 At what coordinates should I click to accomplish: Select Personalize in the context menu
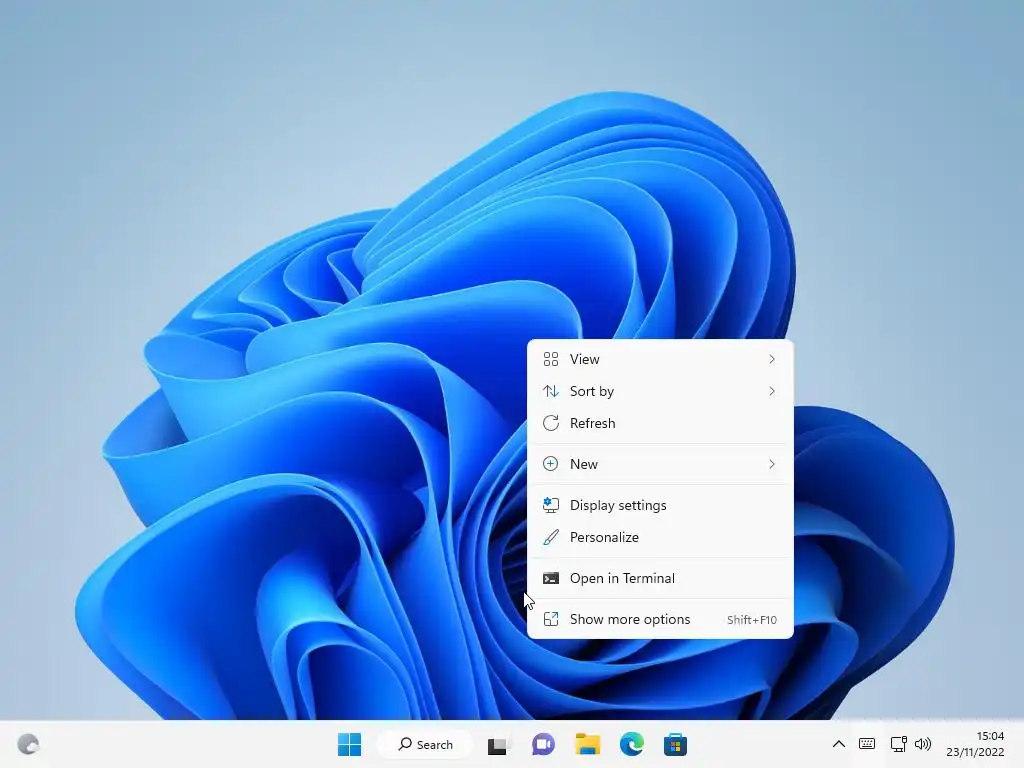pos(660,537)
